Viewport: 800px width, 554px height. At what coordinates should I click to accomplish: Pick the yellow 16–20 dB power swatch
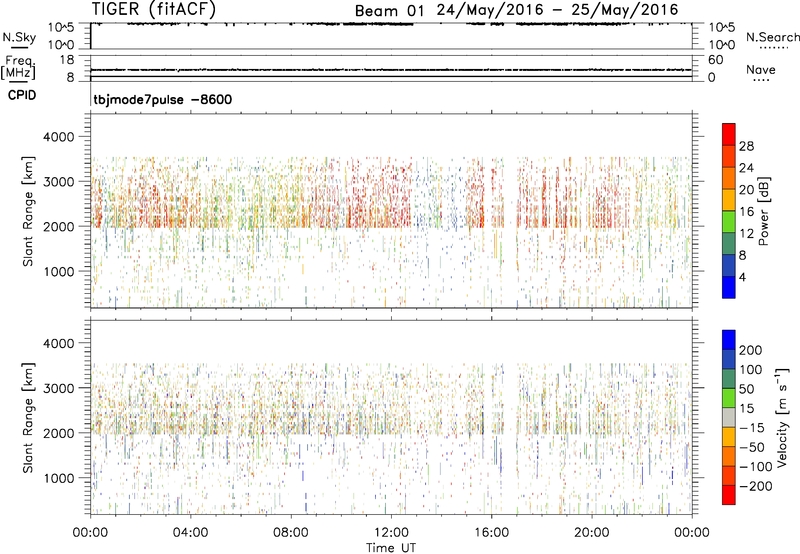pyautogui.click(x=729, y=200)
